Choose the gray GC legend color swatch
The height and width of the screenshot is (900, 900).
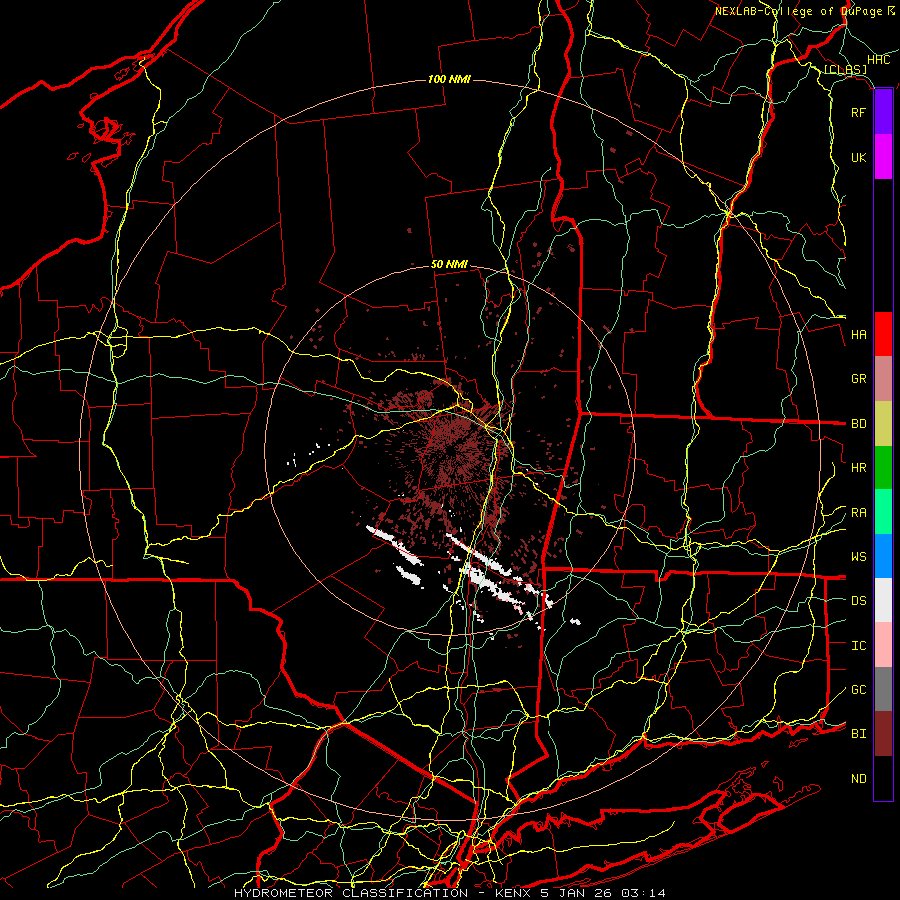883,689
